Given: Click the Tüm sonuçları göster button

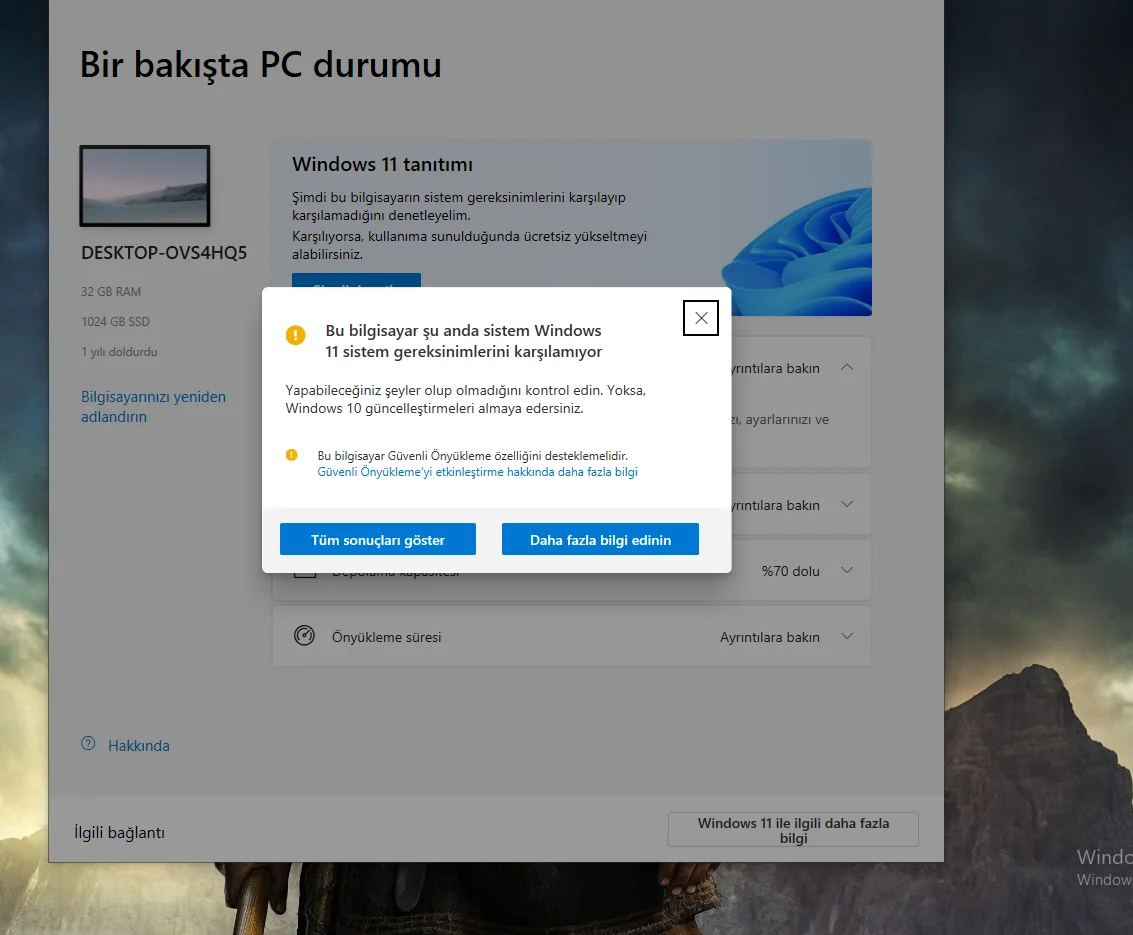Looking at the screenshot, I should [x=377, y=540].
